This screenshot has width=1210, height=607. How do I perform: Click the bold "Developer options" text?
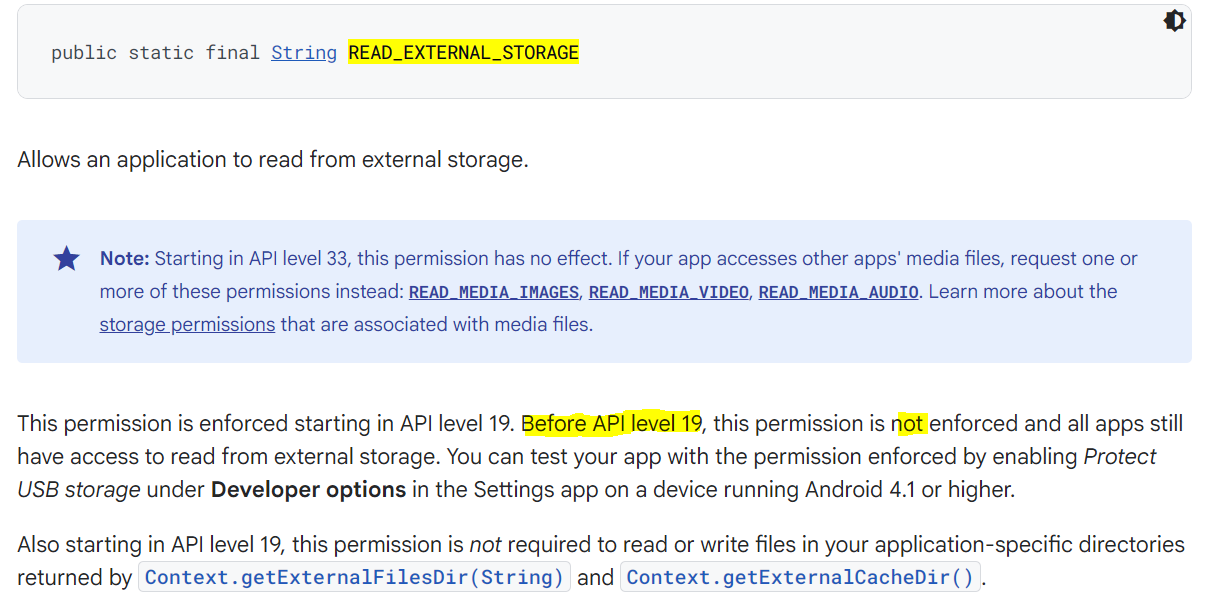308,489
